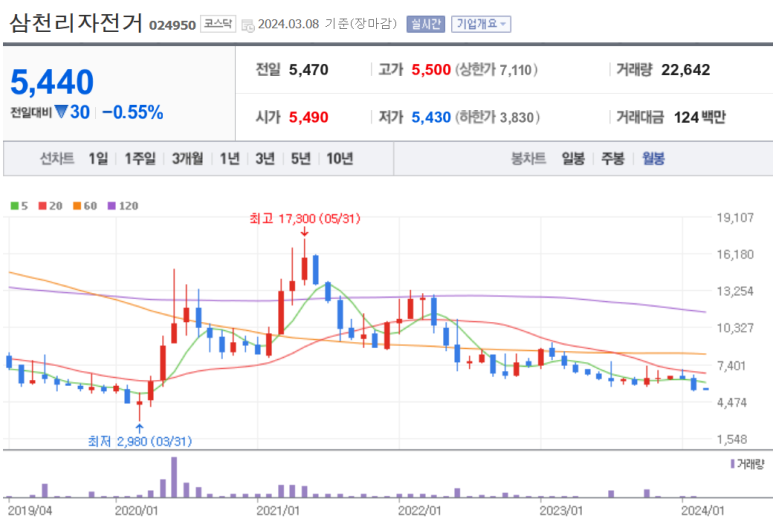Click the 시가 value 5,490
Image resolution: width=773 pixels, height=528 pixels.
[309, 117]
